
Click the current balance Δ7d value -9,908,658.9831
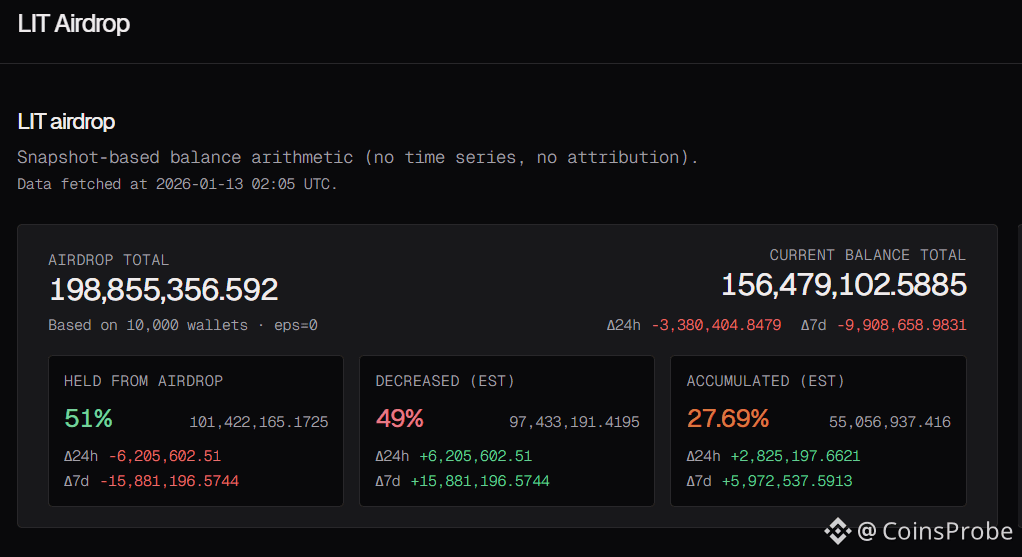[x=901, y=325]
